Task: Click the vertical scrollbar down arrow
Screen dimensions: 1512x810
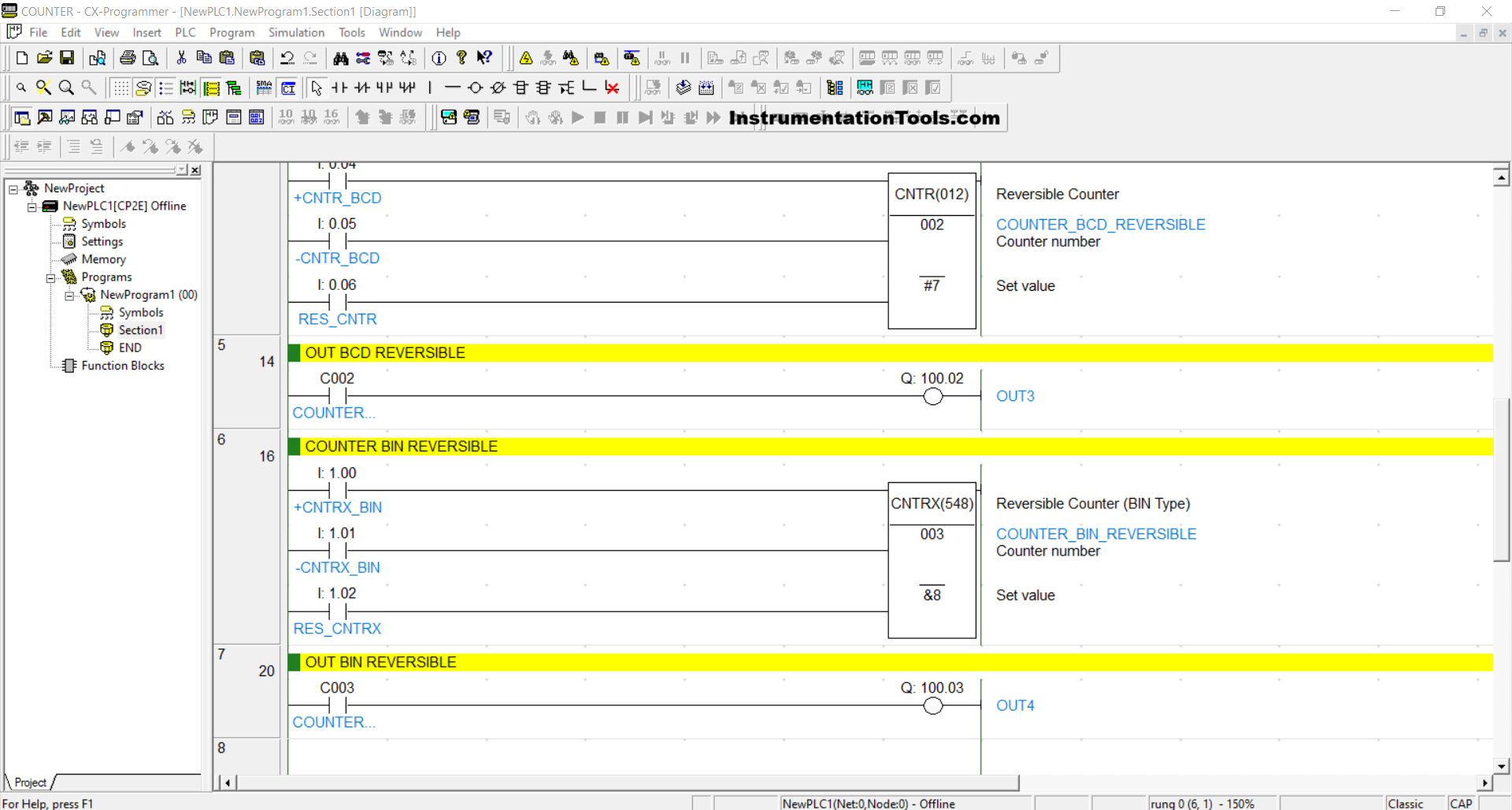Action: pyautogui.click(x=1501, y=766)
